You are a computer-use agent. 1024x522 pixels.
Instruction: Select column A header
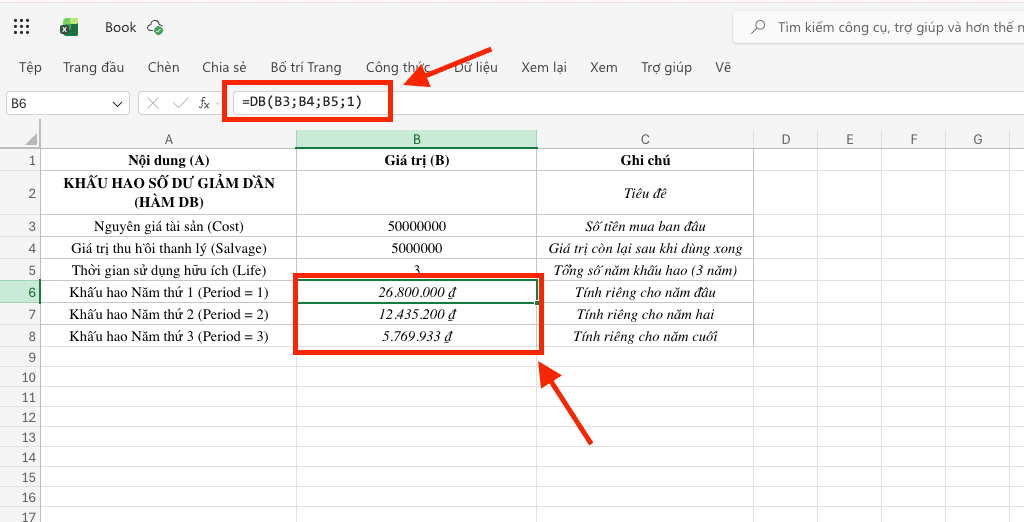168,139
